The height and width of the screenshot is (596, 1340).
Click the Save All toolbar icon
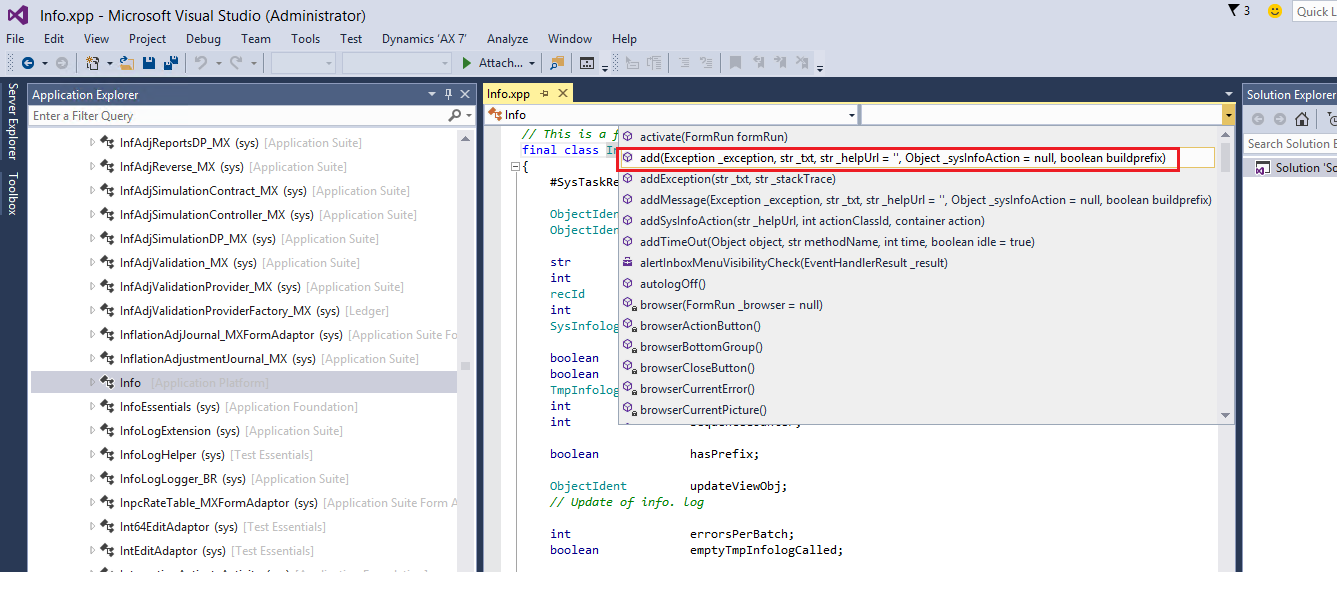tap(170, 63)
